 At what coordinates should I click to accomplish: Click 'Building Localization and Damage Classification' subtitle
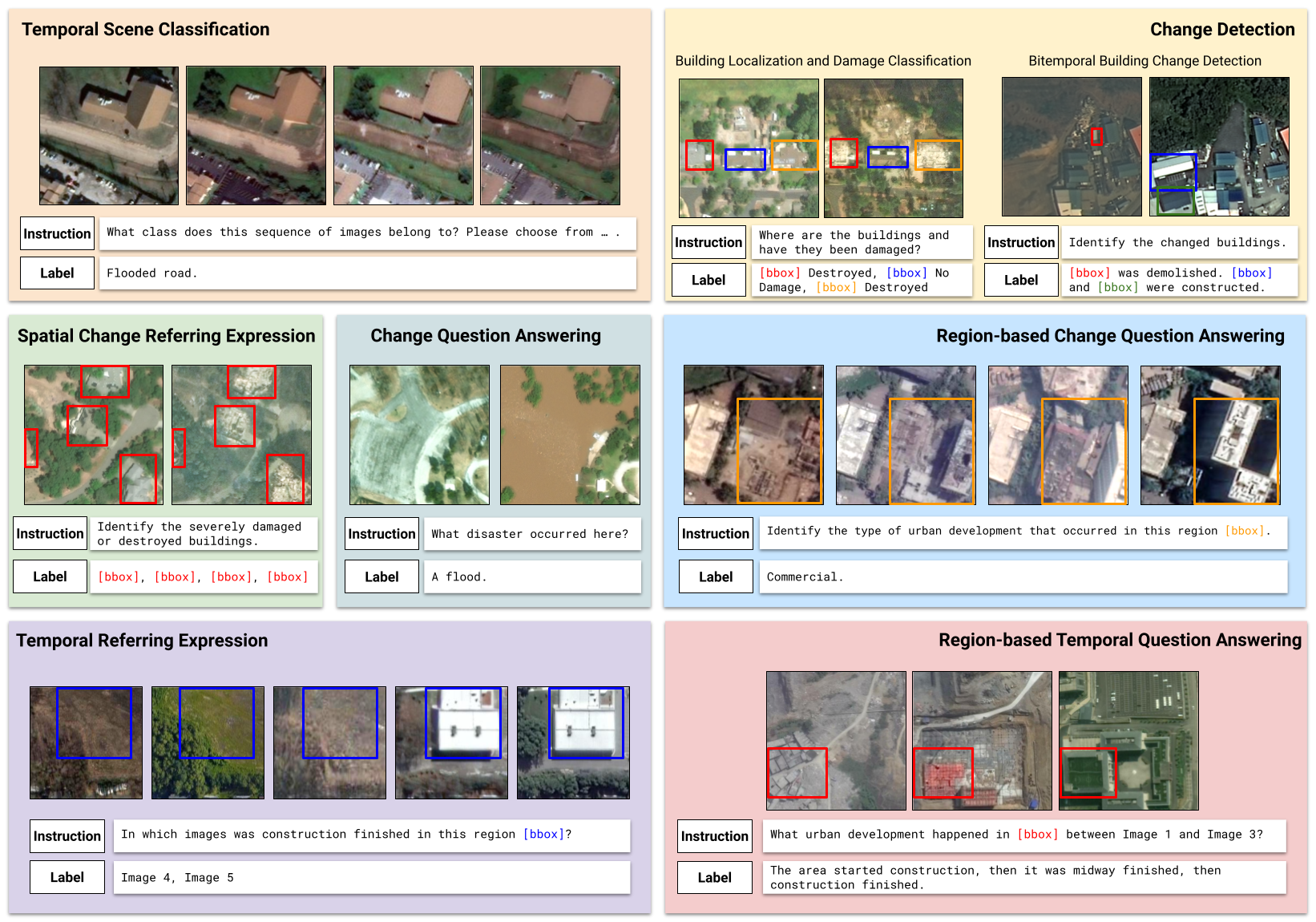coord(823,61)
